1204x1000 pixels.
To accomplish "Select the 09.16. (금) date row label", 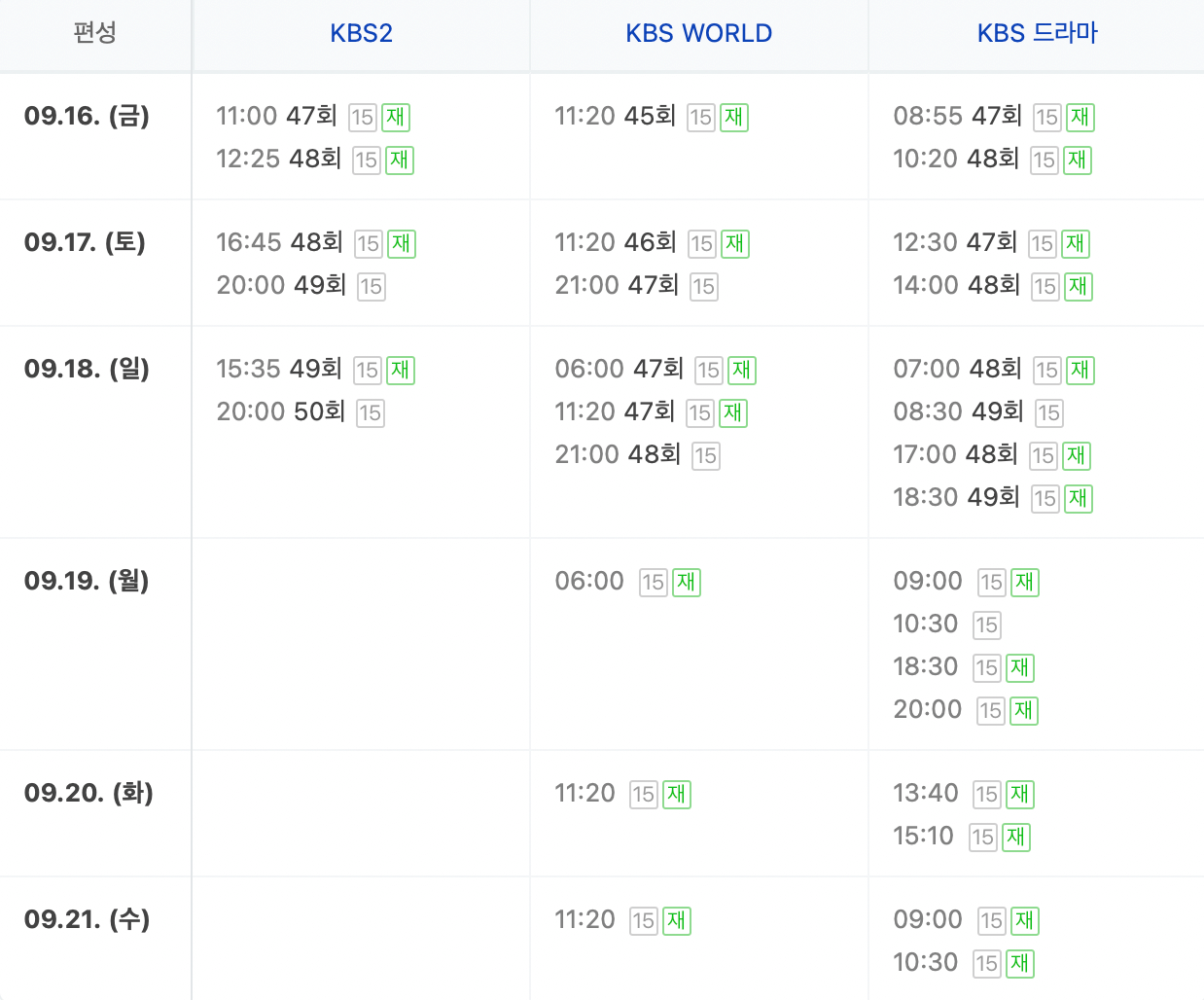I will point(88,116).
